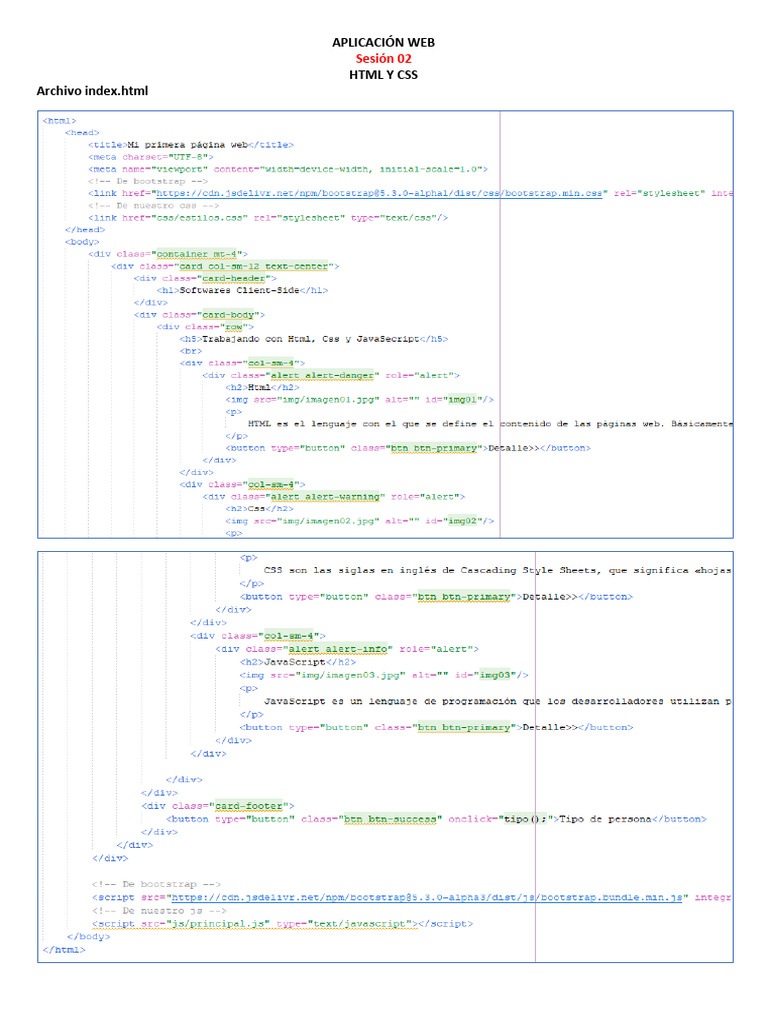Image resolution: width=768 pixels, height=1024 pixels.
Task: Click the 'card col-sm-12 text-center' div line
Action: tap(225, 266)
